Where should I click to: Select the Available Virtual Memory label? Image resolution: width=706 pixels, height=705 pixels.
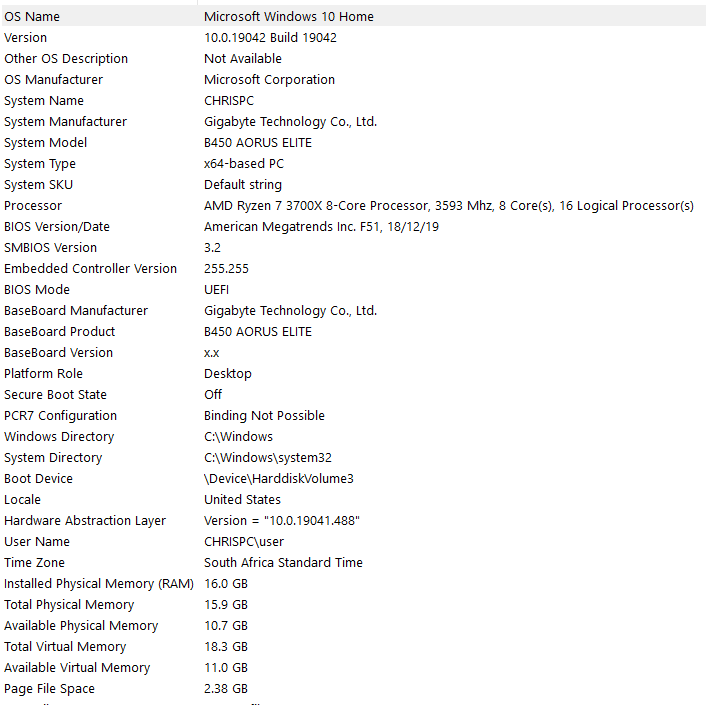click(77, 668)
